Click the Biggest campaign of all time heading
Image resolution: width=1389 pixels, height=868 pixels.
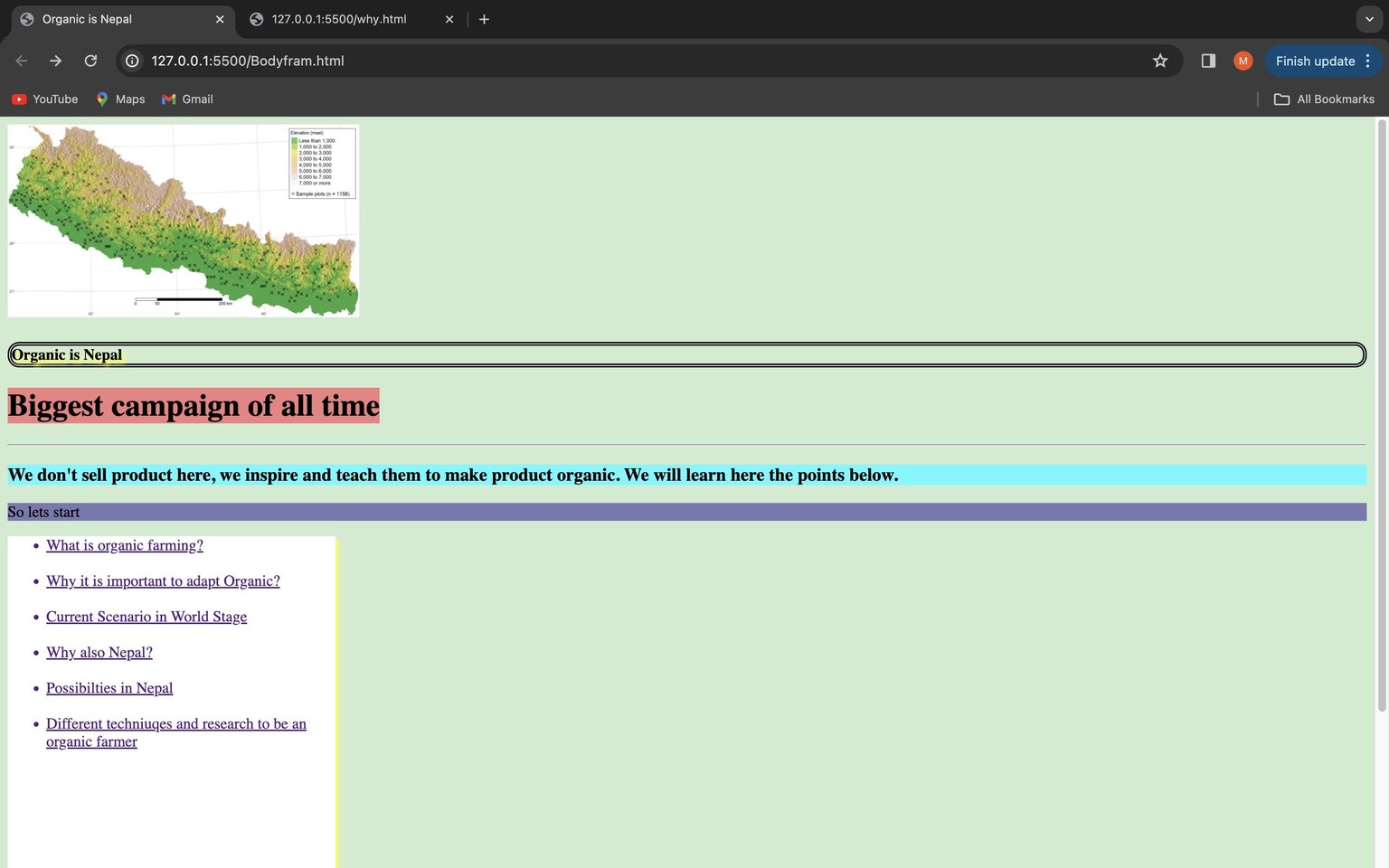[194, 405]
